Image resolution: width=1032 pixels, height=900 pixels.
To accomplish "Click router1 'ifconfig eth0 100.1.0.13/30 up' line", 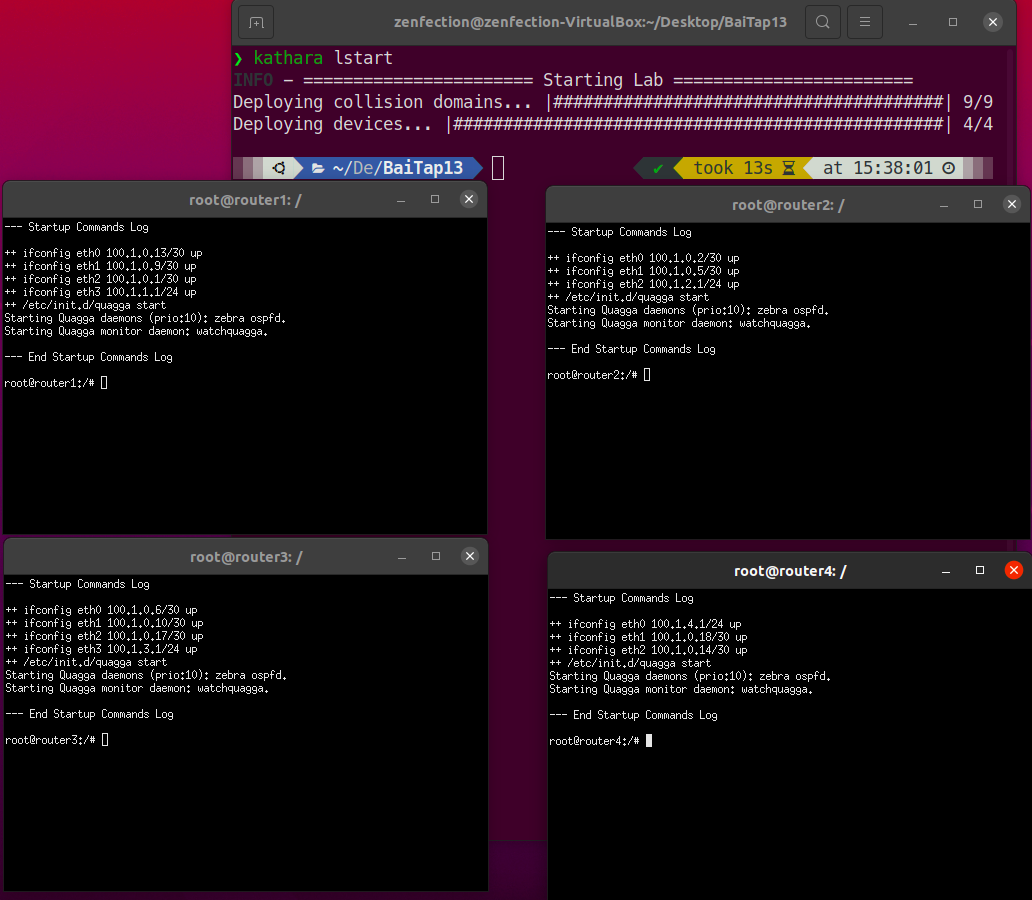I will click(103, 253).
